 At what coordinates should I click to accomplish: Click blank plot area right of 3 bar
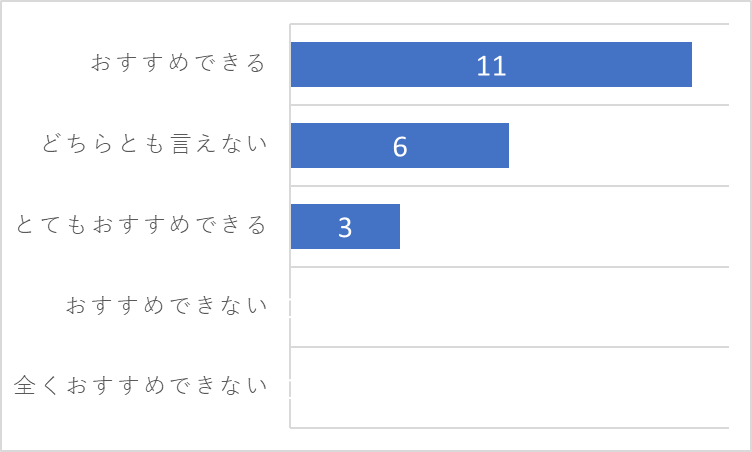564,226
